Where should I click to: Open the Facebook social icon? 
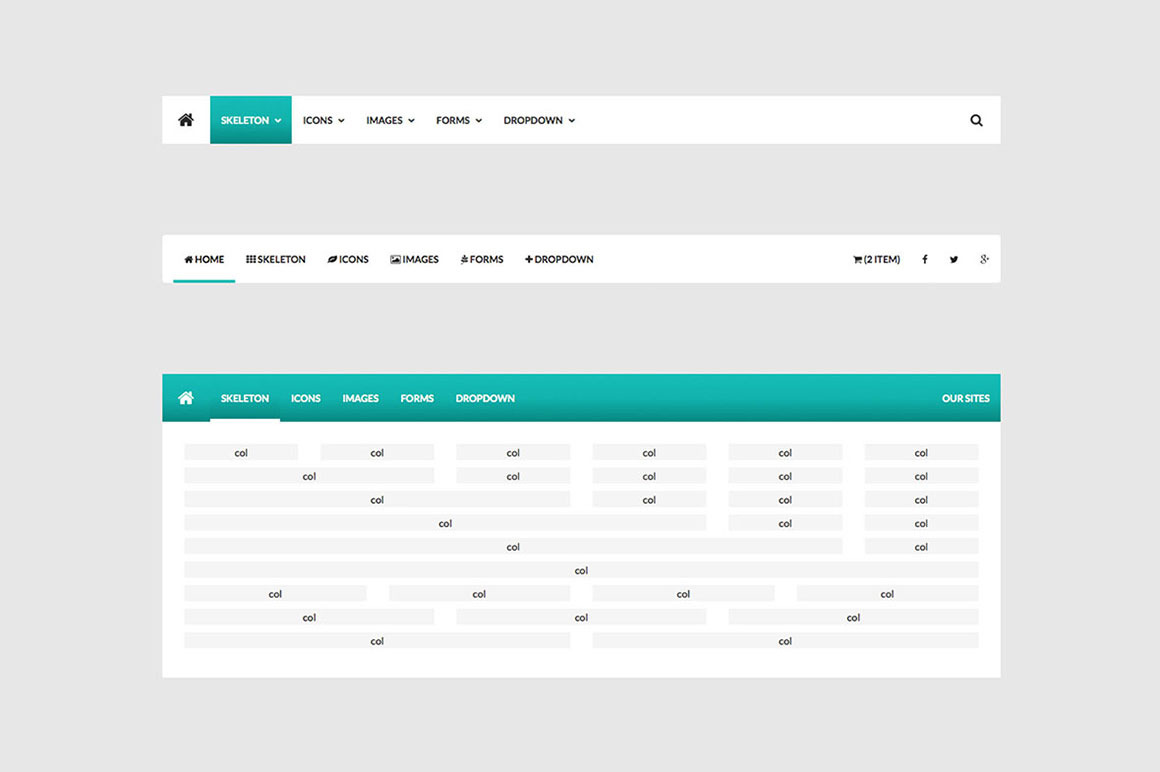[x=925, y=259]
